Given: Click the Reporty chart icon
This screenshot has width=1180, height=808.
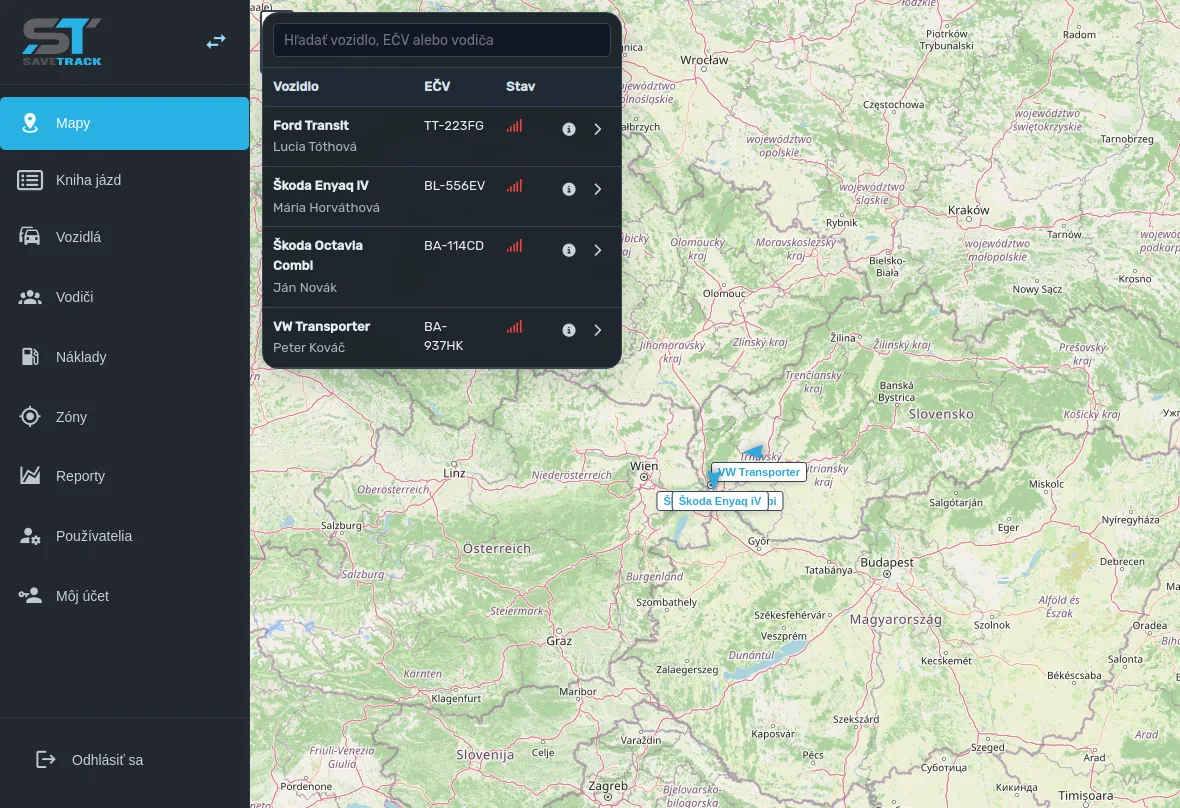Looking at the screenshot, I should pos(30,475).
